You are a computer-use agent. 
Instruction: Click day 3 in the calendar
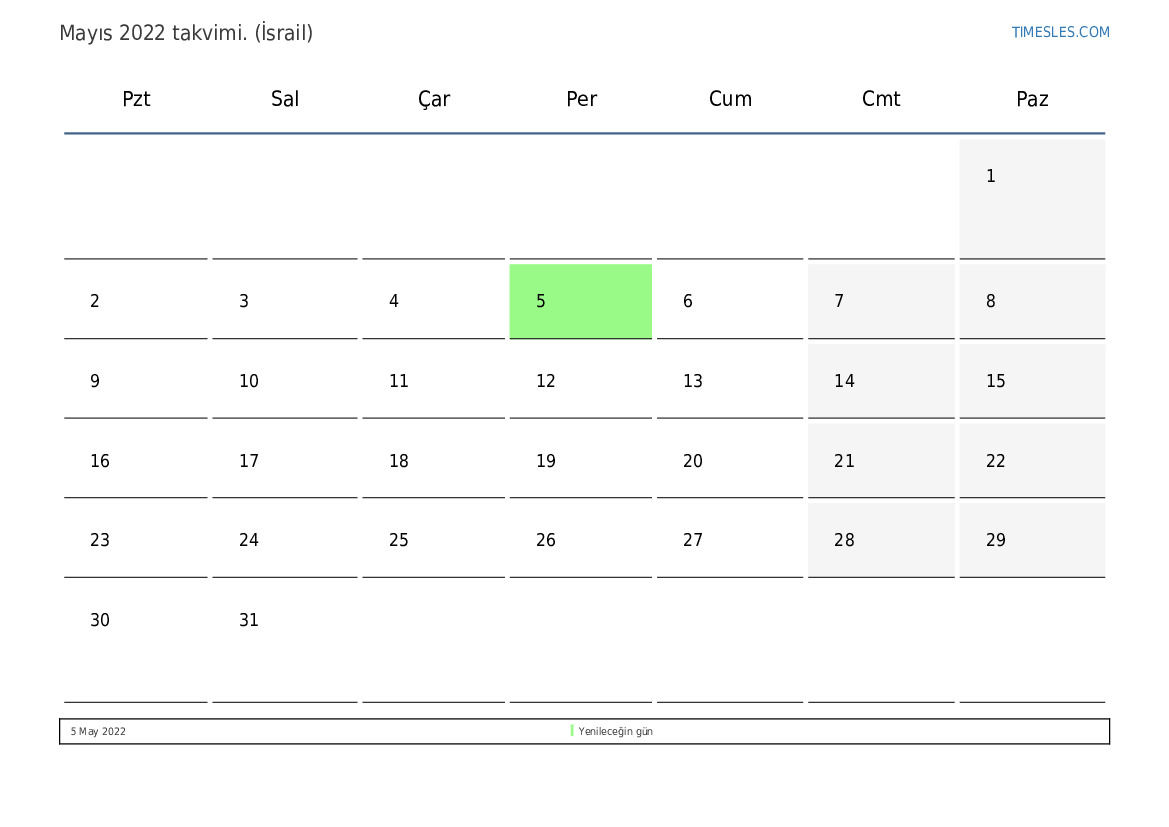[x=285, y=301]
